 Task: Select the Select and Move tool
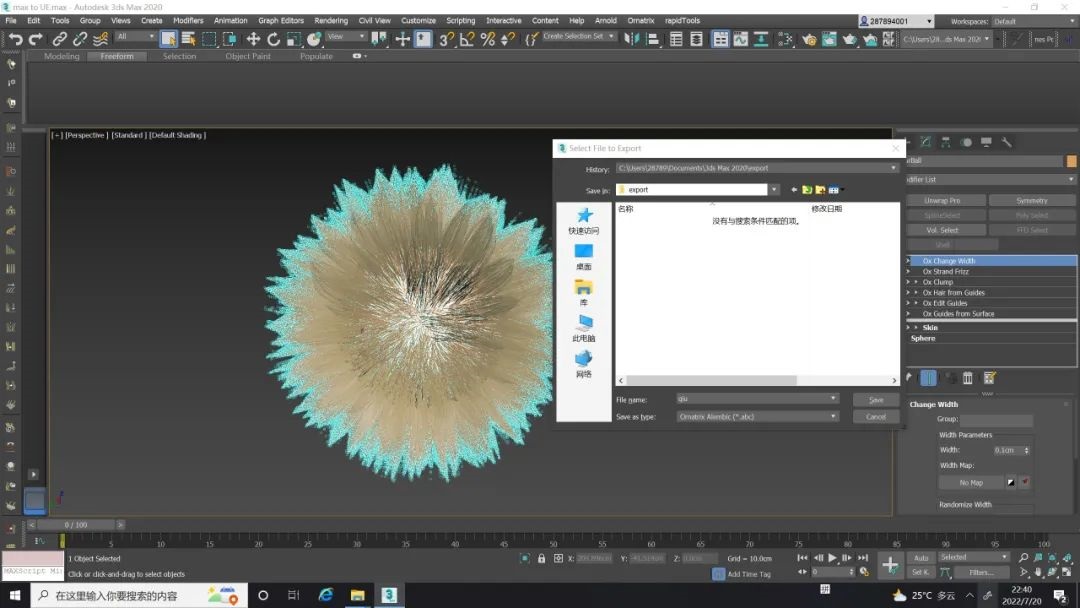click(x=253, y=39)
